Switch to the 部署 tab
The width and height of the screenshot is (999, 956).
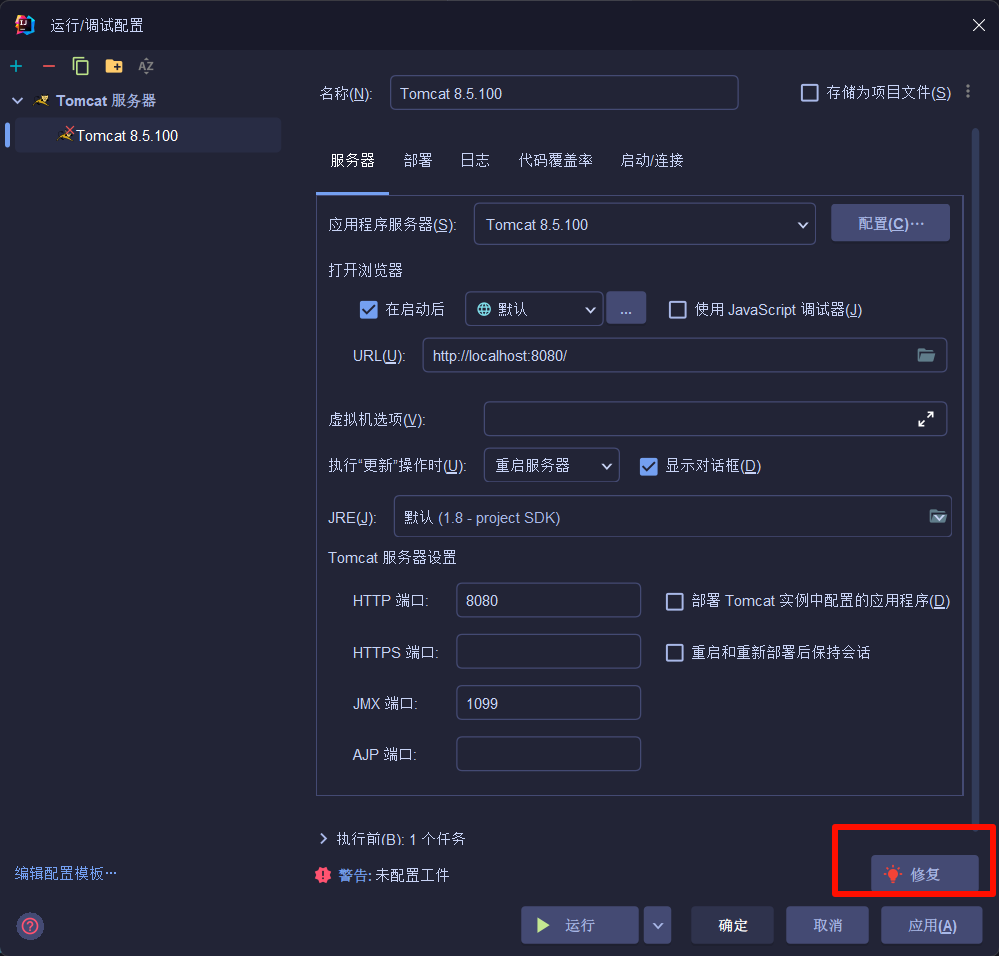pyautogui.click(x=418, y=161)
